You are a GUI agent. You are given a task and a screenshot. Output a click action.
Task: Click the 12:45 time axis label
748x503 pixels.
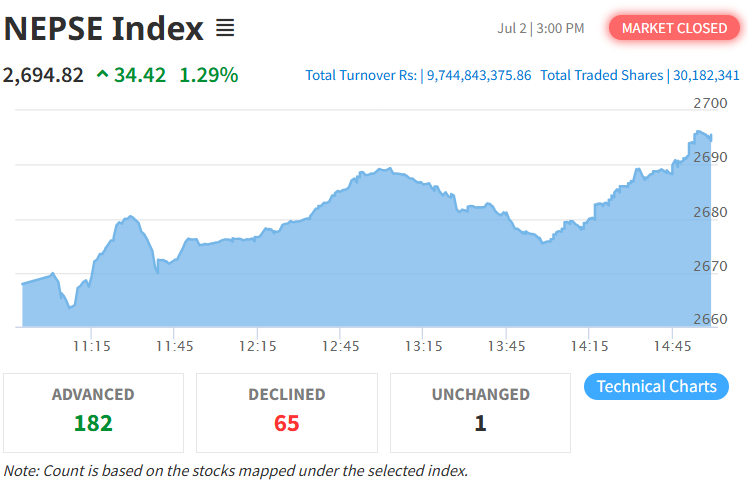[340, 346]
